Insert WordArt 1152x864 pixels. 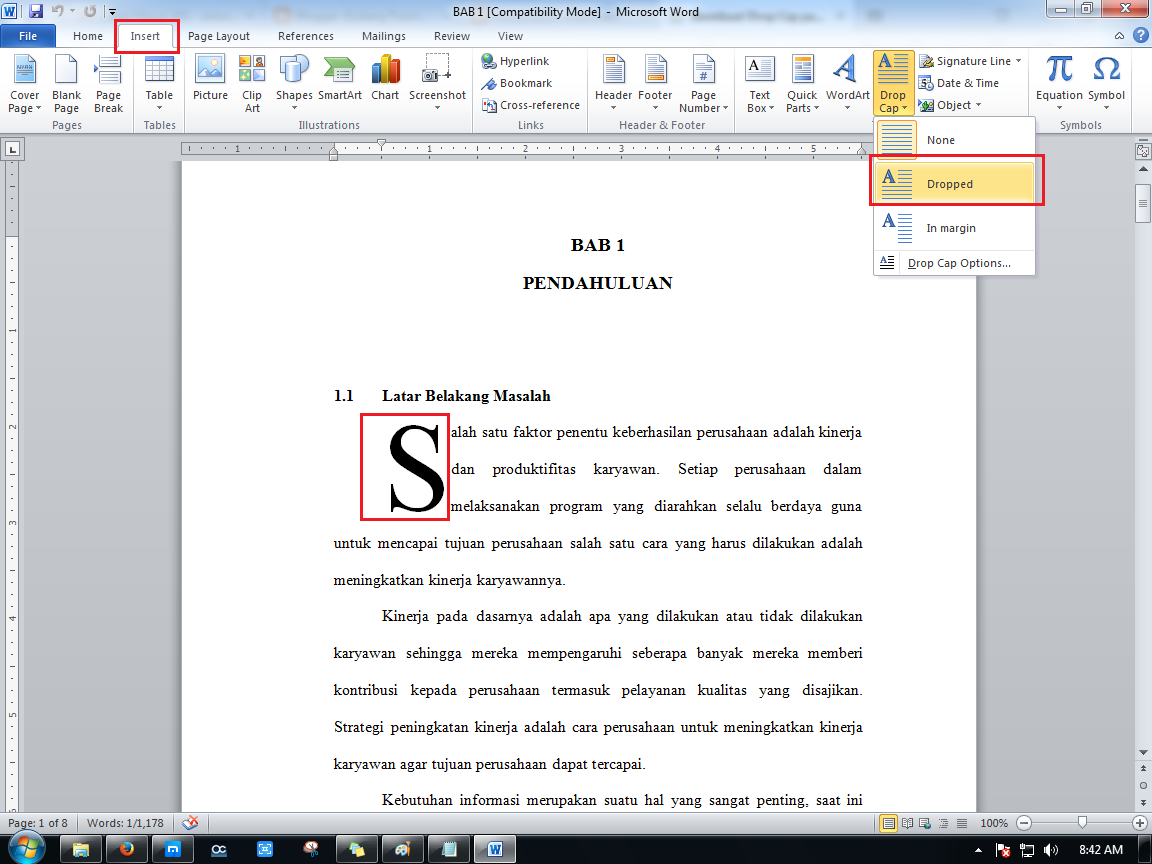click(847, 82)
